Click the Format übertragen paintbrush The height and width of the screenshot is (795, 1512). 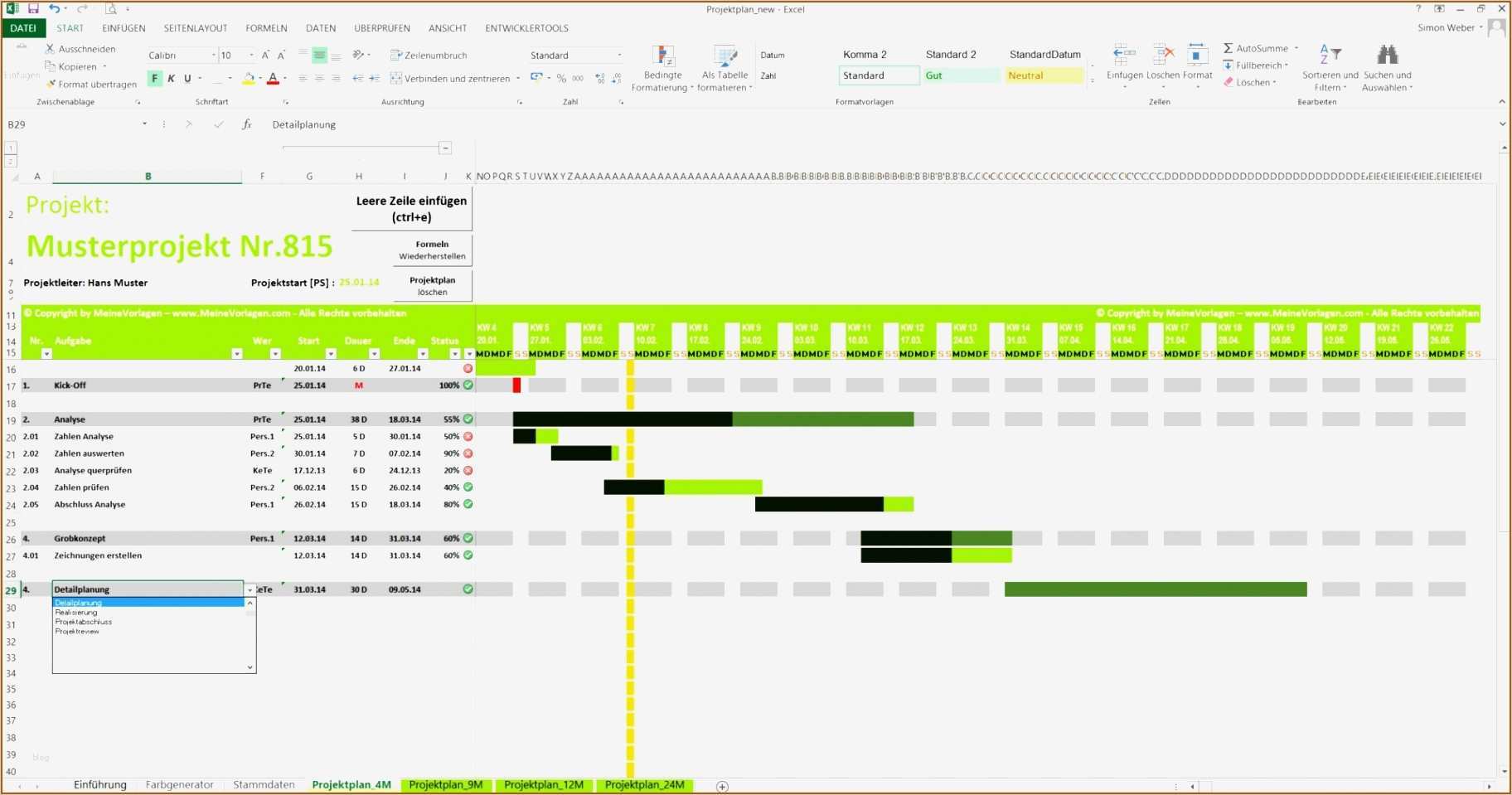(51, 84)
